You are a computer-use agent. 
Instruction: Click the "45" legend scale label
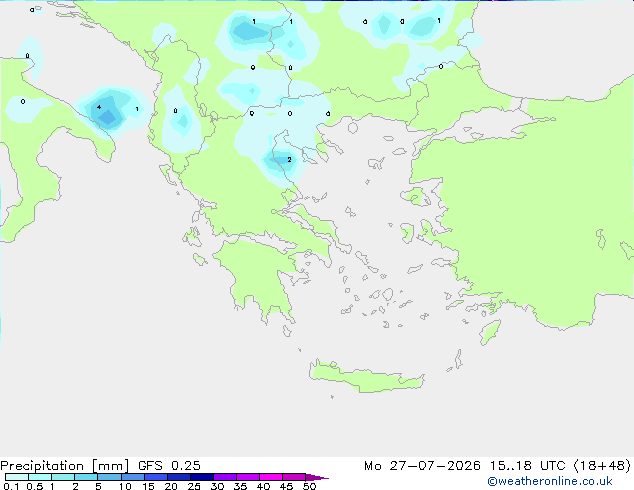tap(286, 486)
